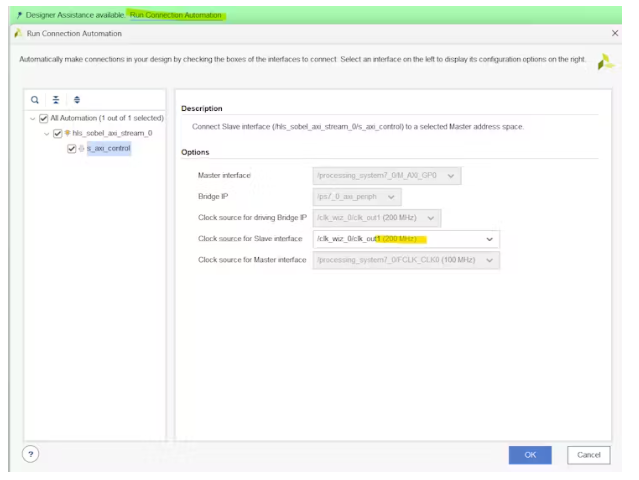The height and width of the screenshot is (480, 639).
Task: Click the help question mark icon
Action: tap(30, 455)
